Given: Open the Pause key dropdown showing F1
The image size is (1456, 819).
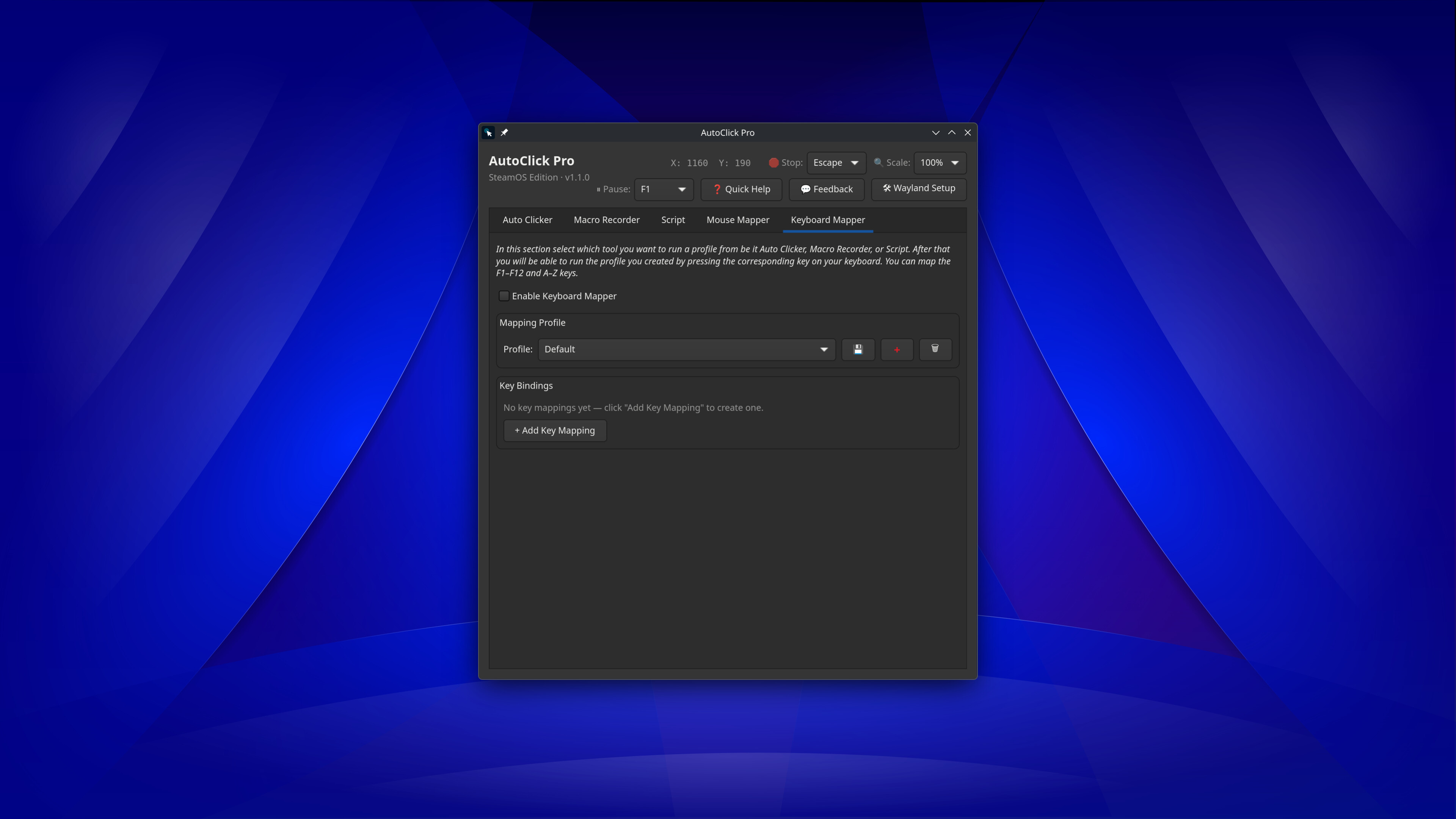Looking at the screenshot, I should (664, 189).
